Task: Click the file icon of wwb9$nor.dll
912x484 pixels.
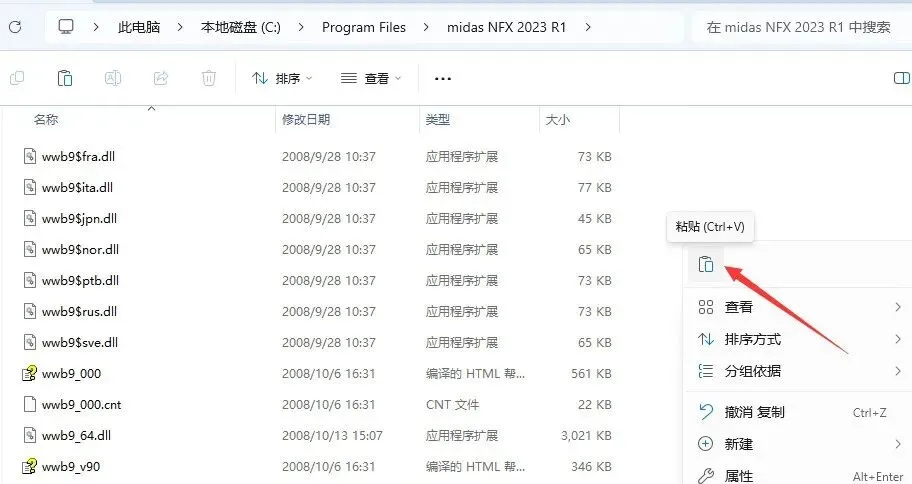Action: (30, 249)
